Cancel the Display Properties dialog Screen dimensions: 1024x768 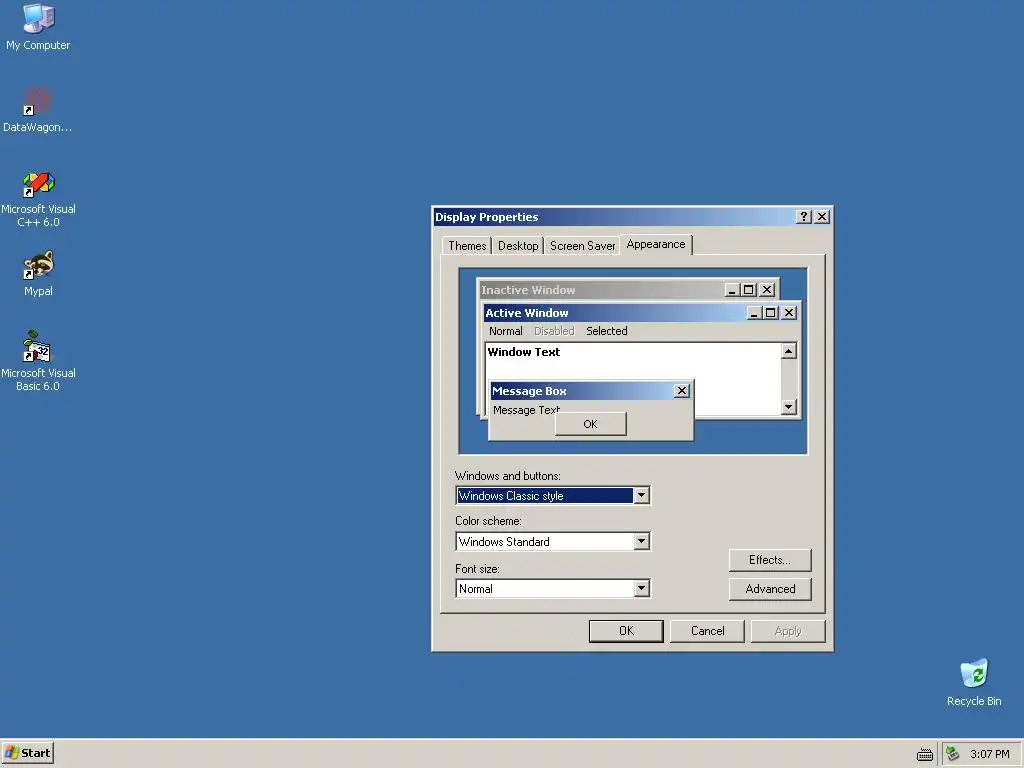[707, 631]
